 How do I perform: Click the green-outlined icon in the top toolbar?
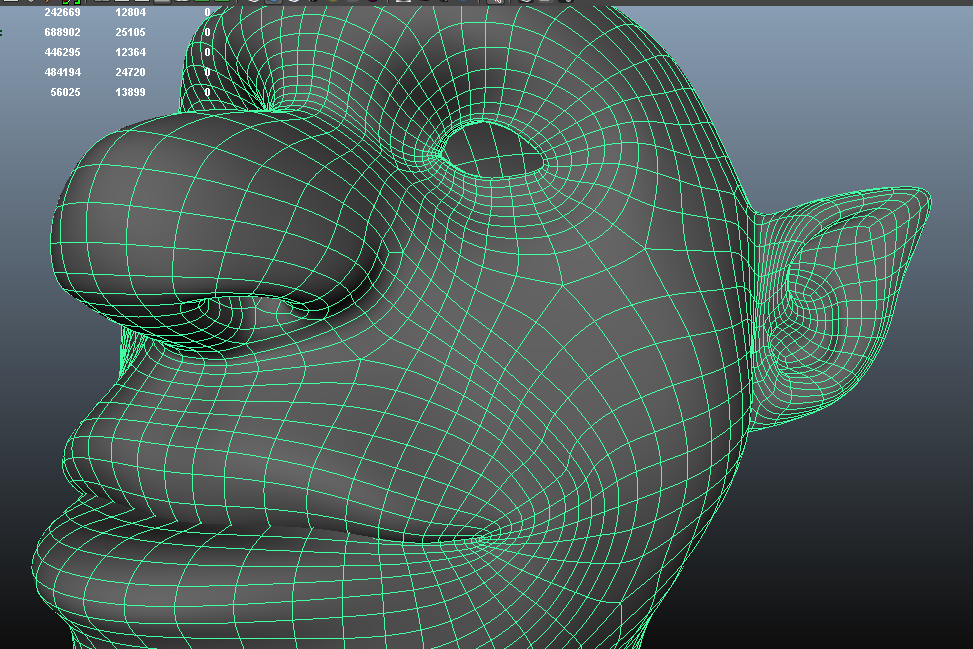71,2
